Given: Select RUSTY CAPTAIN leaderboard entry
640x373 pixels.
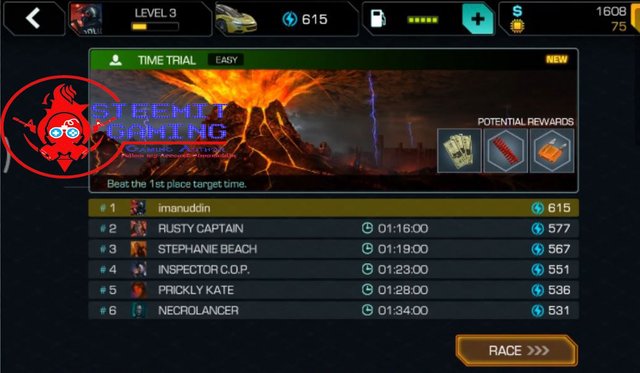Looking at the screenshot, I should coord(333,228).
